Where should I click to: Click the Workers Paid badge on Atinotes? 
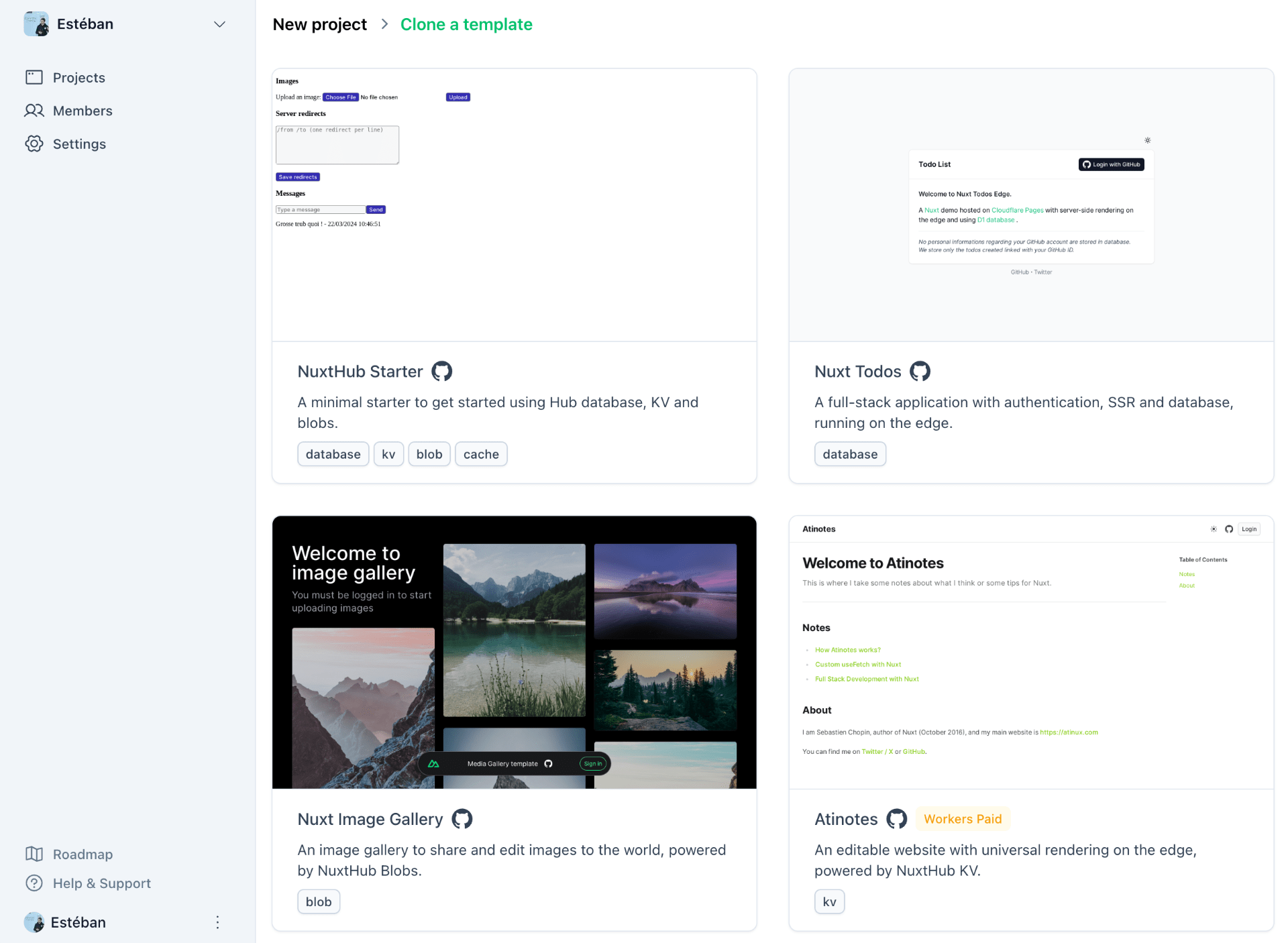[963, 819]
